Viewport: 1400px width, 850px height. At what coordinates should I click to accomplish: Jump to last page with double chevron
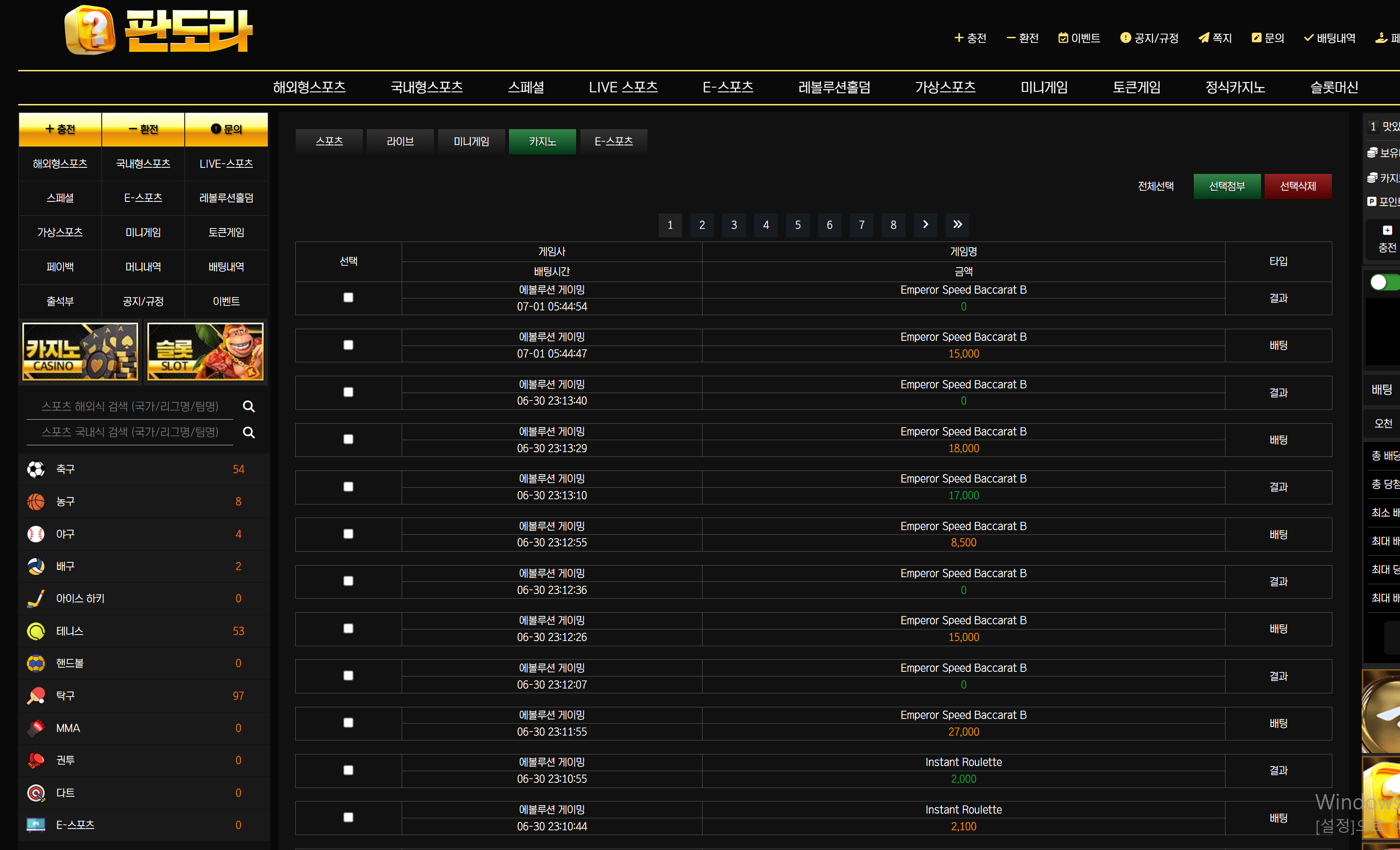coord(957,225)
